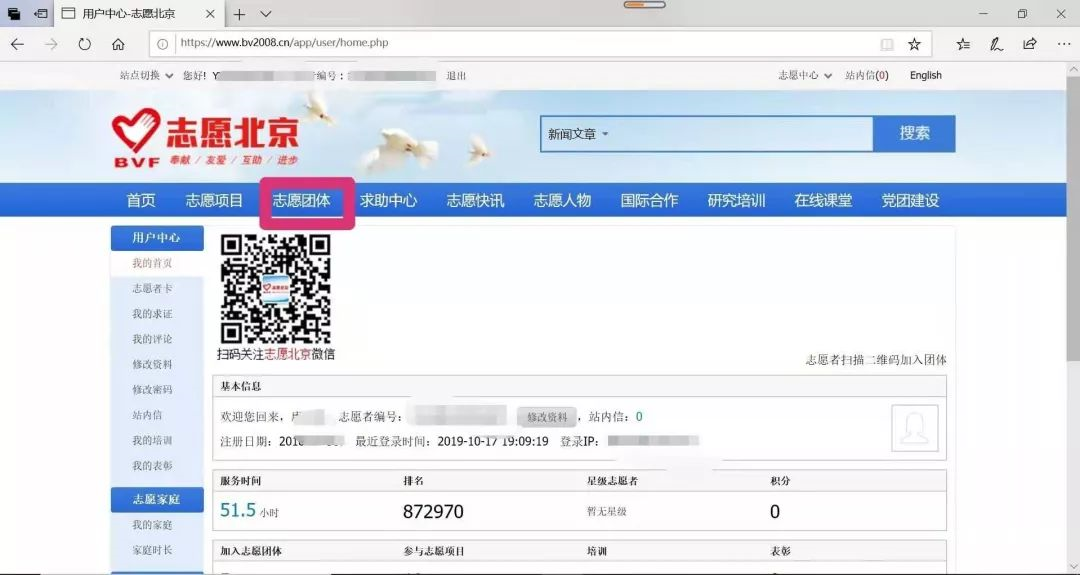
Task: Click the share page icon
Action: click(x=1030, y=44)
